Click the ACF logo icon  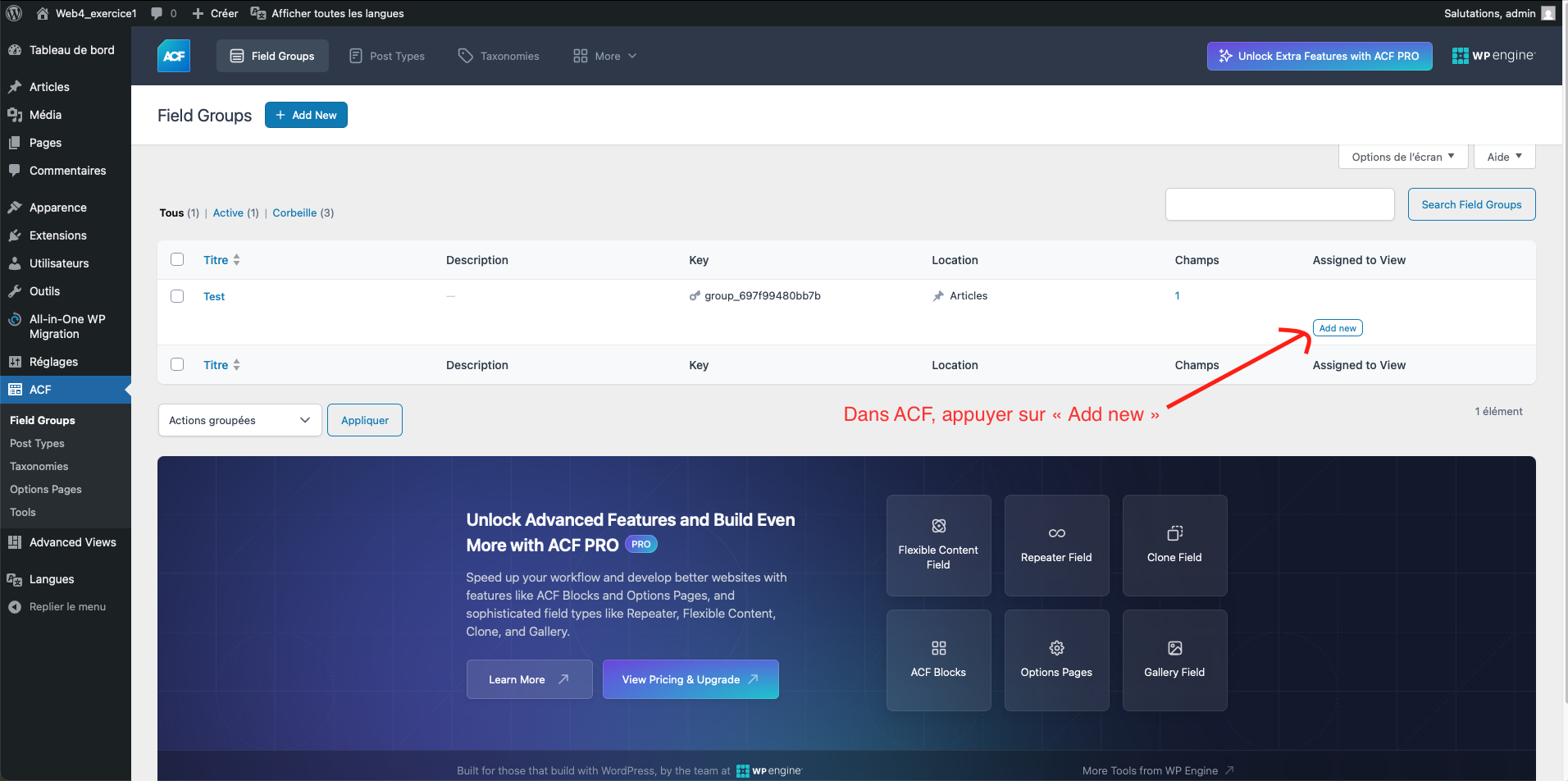coord(174,56)
